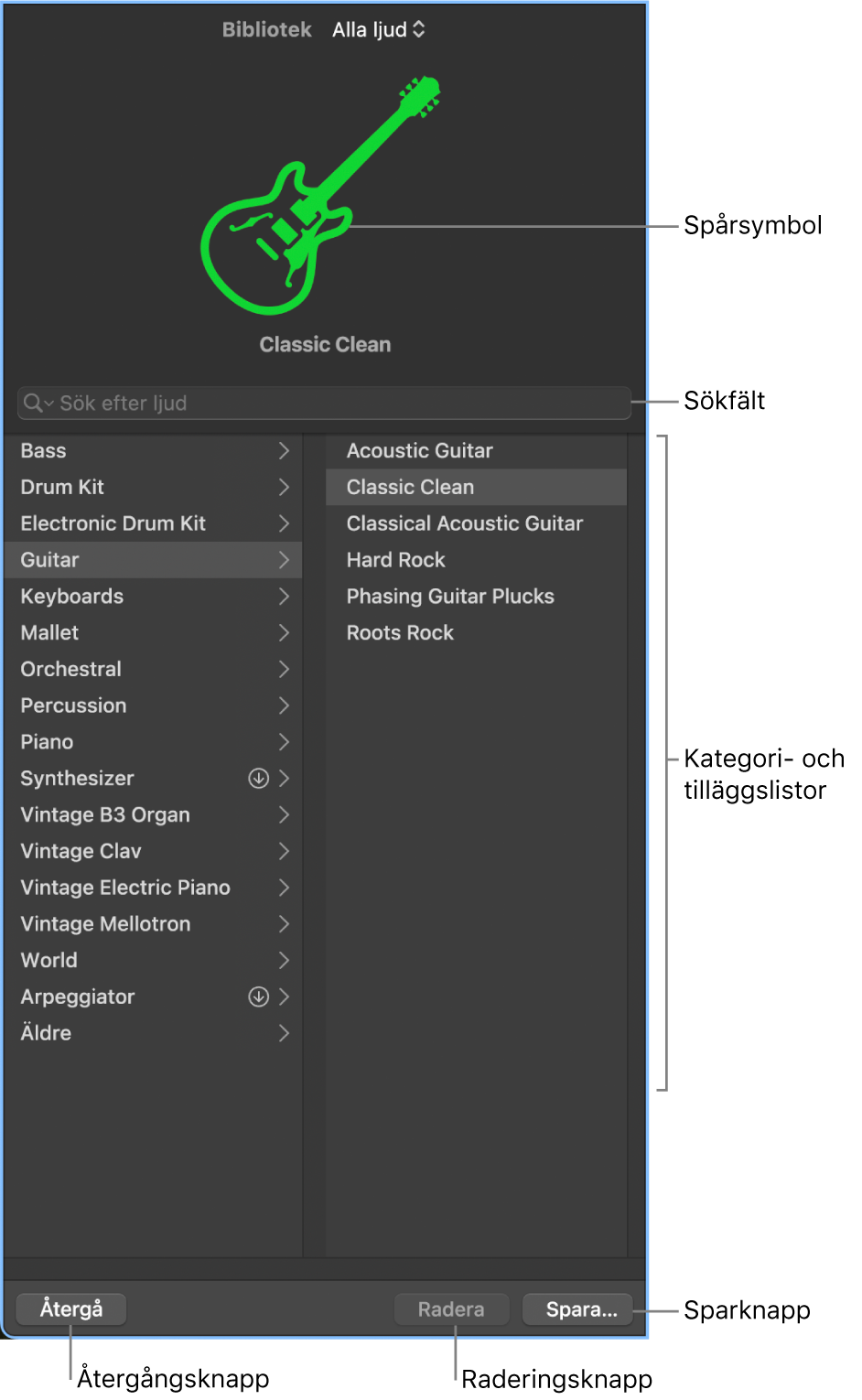Image resolution: width=862 pixels, height=1400 pixels.
Task: Select the Synthesizer category
Action: pos(153,779)
